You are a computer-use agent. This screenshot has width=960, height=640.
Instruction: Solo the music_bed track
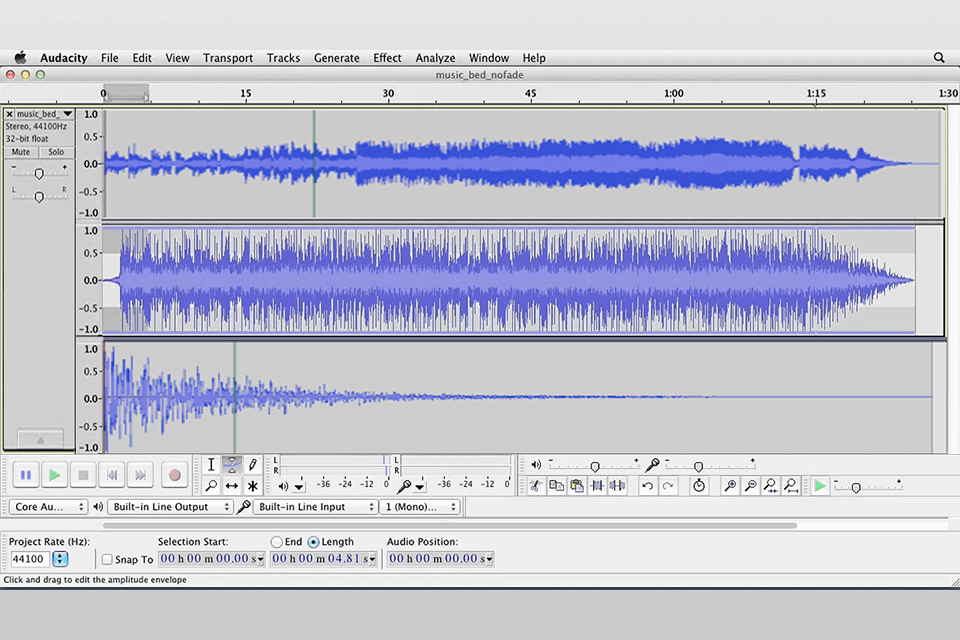[56, 152]
